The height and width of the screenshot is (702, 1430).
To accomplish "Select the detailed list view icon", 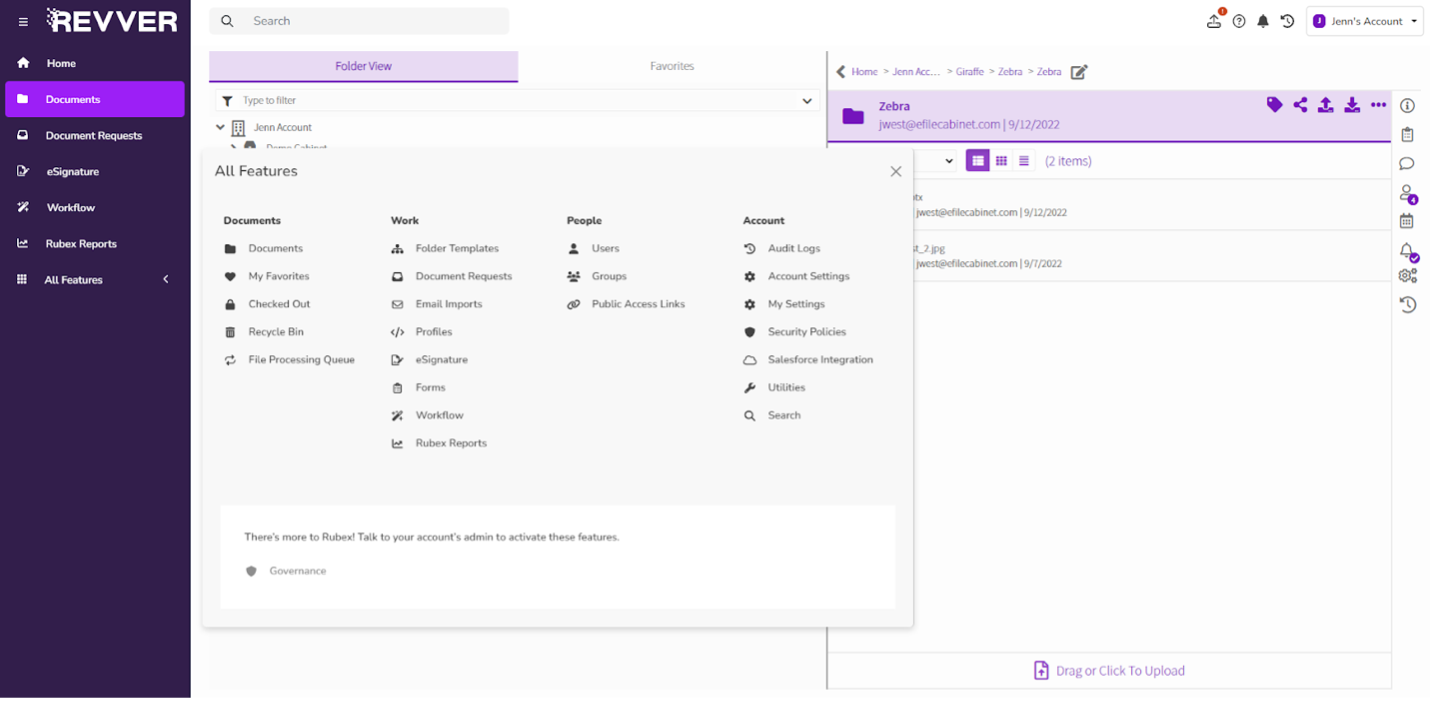I will [x=977, y=161].
